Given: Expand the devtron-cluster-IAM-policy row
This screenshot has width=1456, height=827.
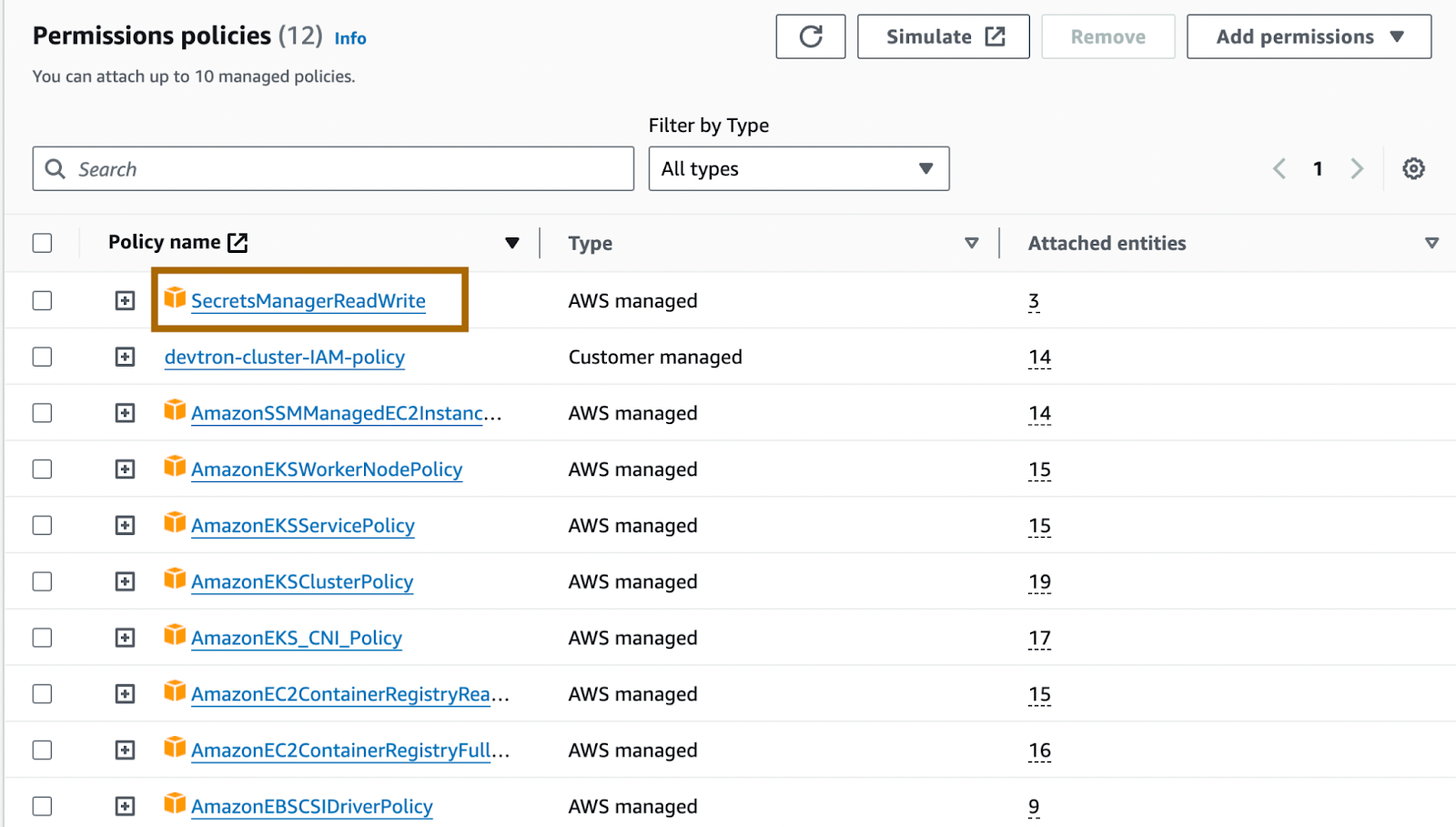Looking at the screenshot, I should [125, 357].
